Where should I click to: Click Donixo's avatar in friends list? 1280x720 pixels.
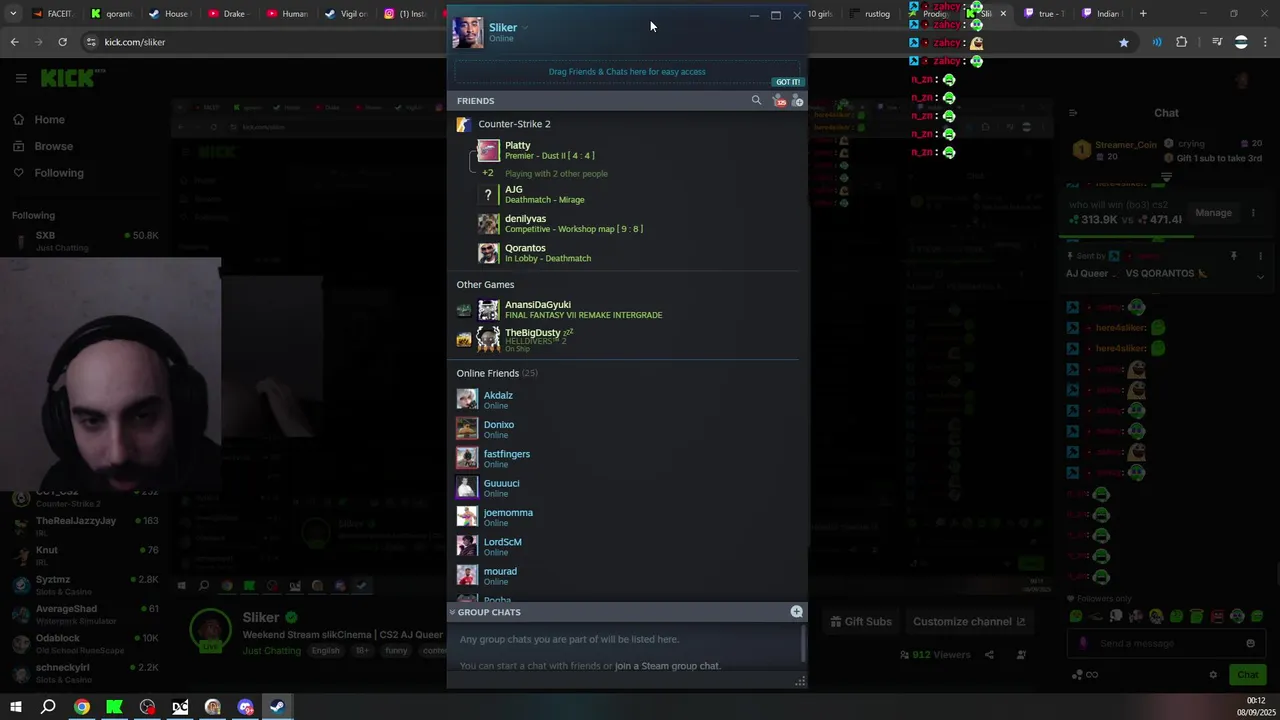467,429
